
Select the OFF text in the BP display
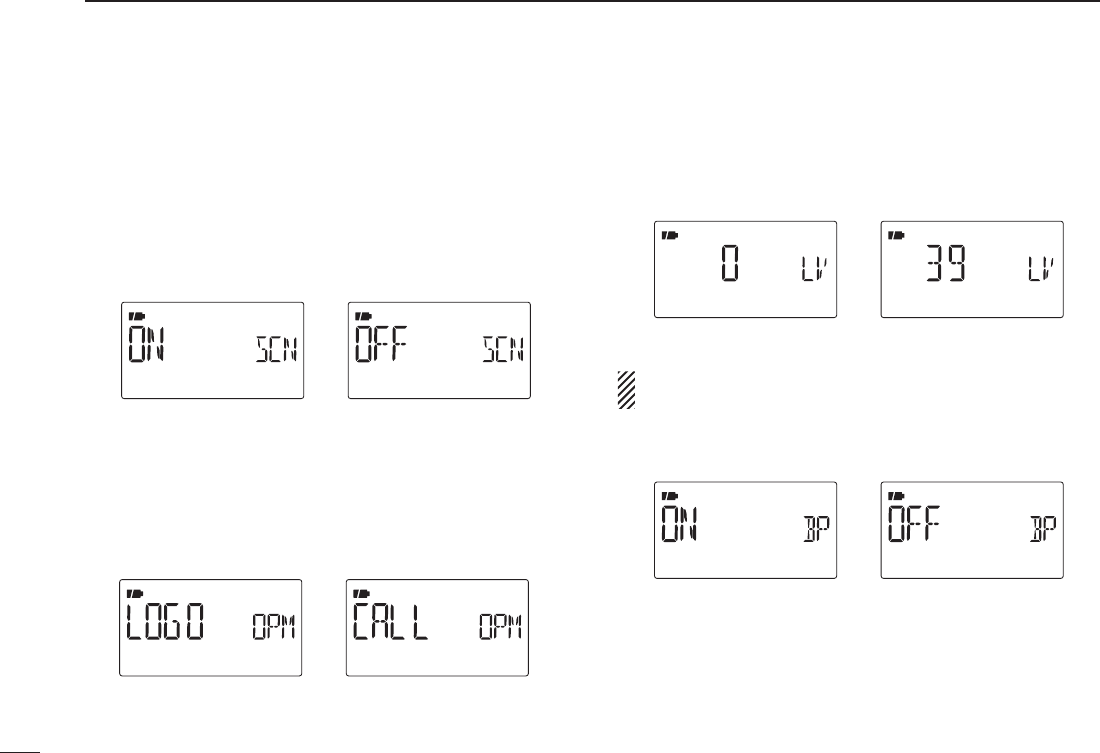915,524
